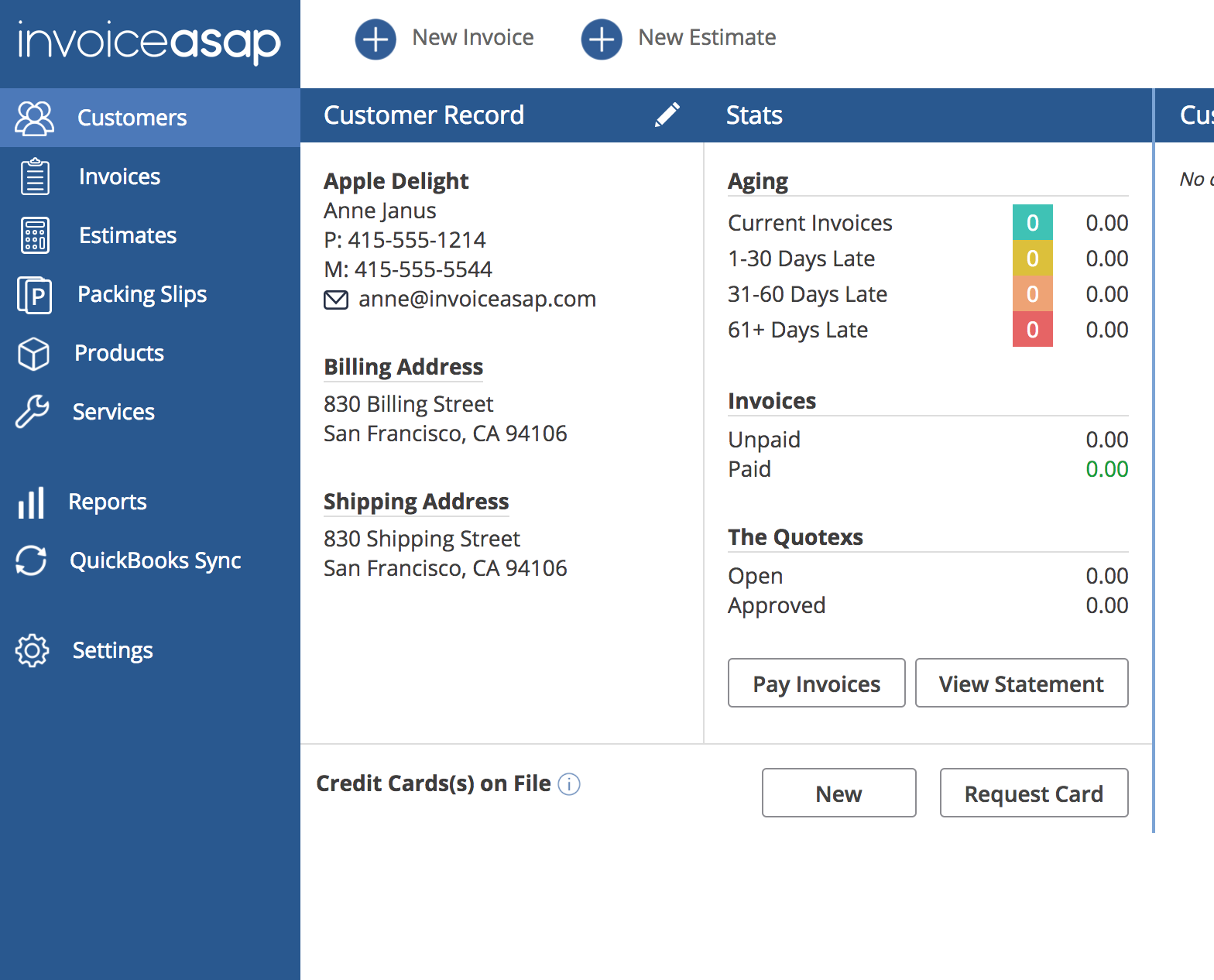Viewport: 1214px width, 980px height.
Task: Open the Customers section in sidebar
Action: [x=132, y=118]
